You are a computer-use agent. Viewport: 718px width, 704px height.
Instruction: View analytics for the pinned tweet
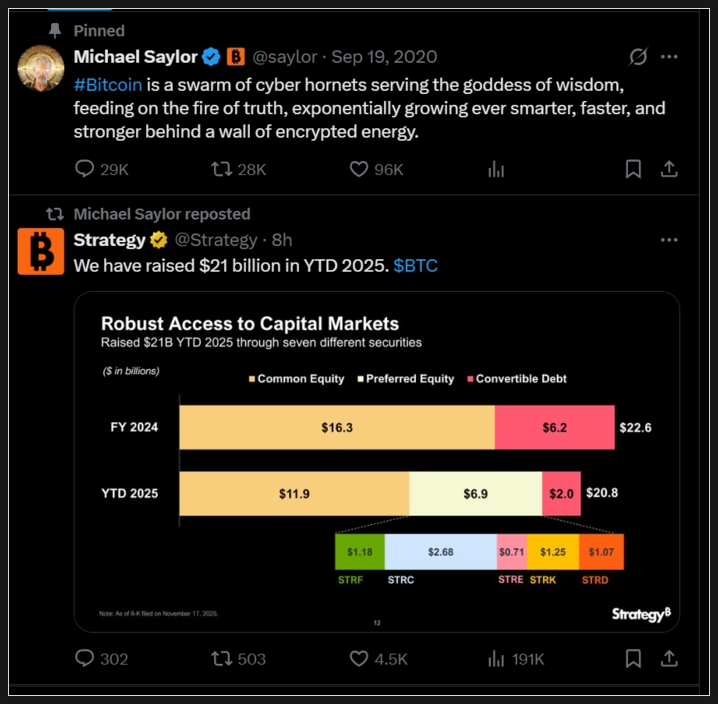click(496, 170)
